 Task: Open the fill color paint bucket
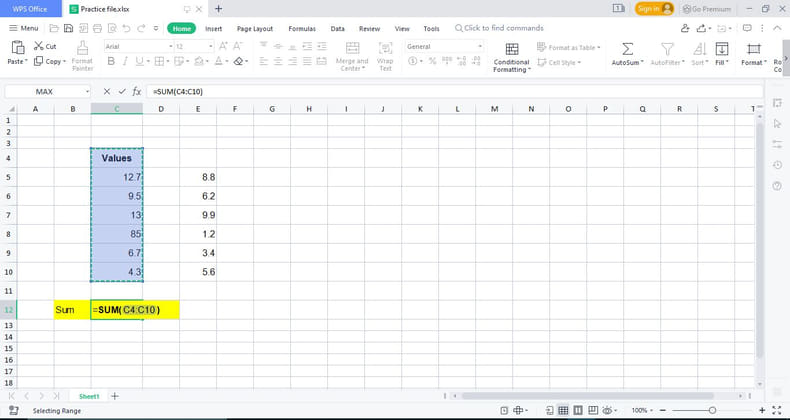199,61
